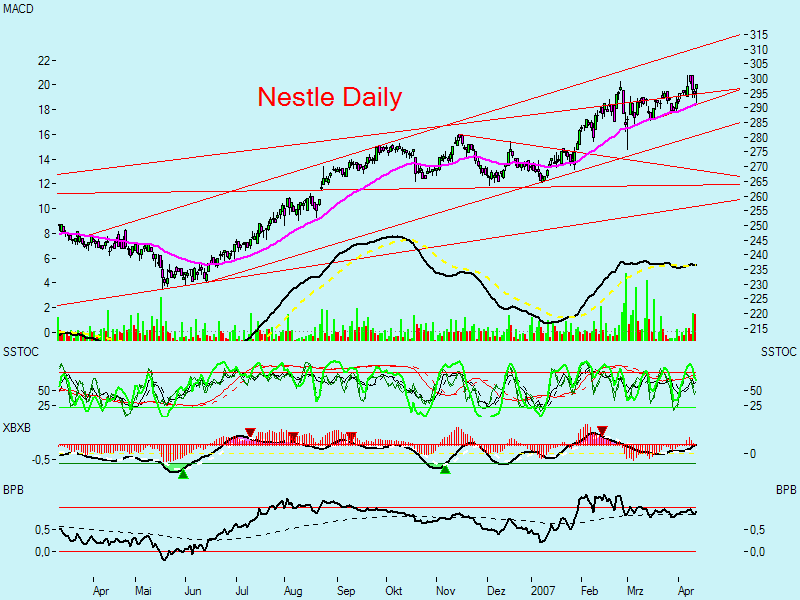Select the MACD panel label
The image size is (800, 600).
click(x=18, y=10)
